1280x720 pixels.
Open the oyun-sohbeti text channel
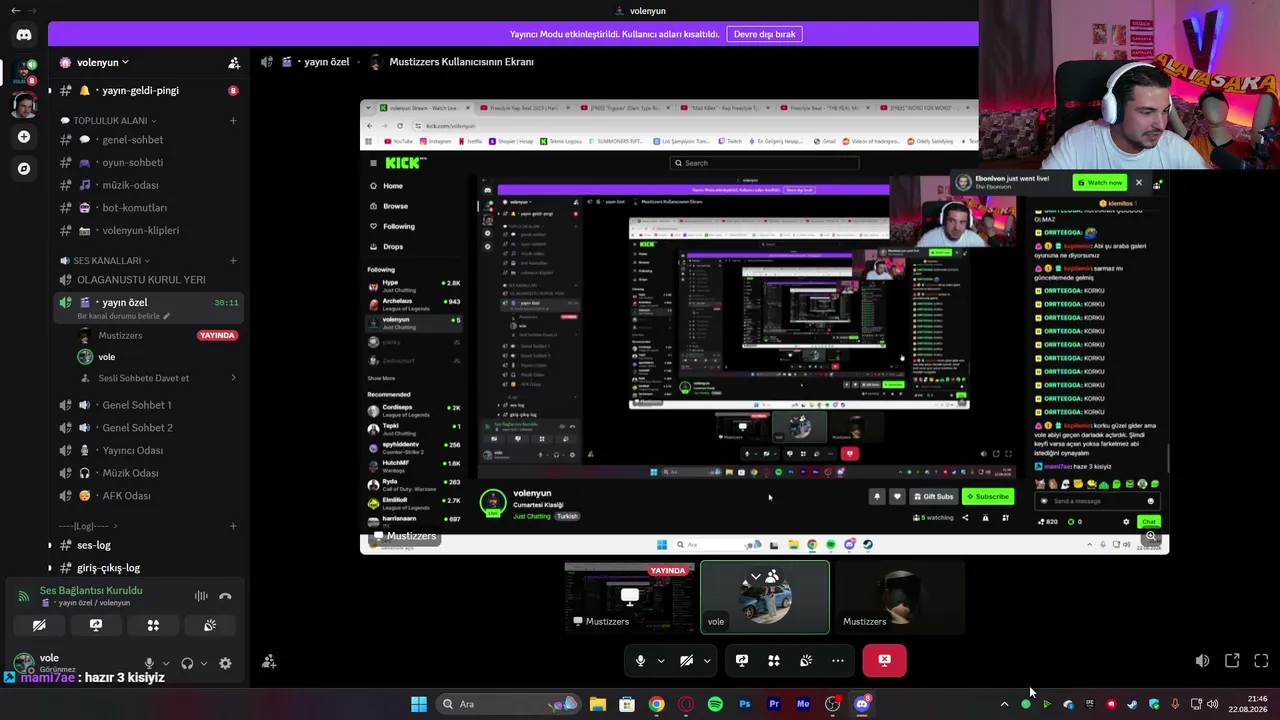[x=146, y=162]
